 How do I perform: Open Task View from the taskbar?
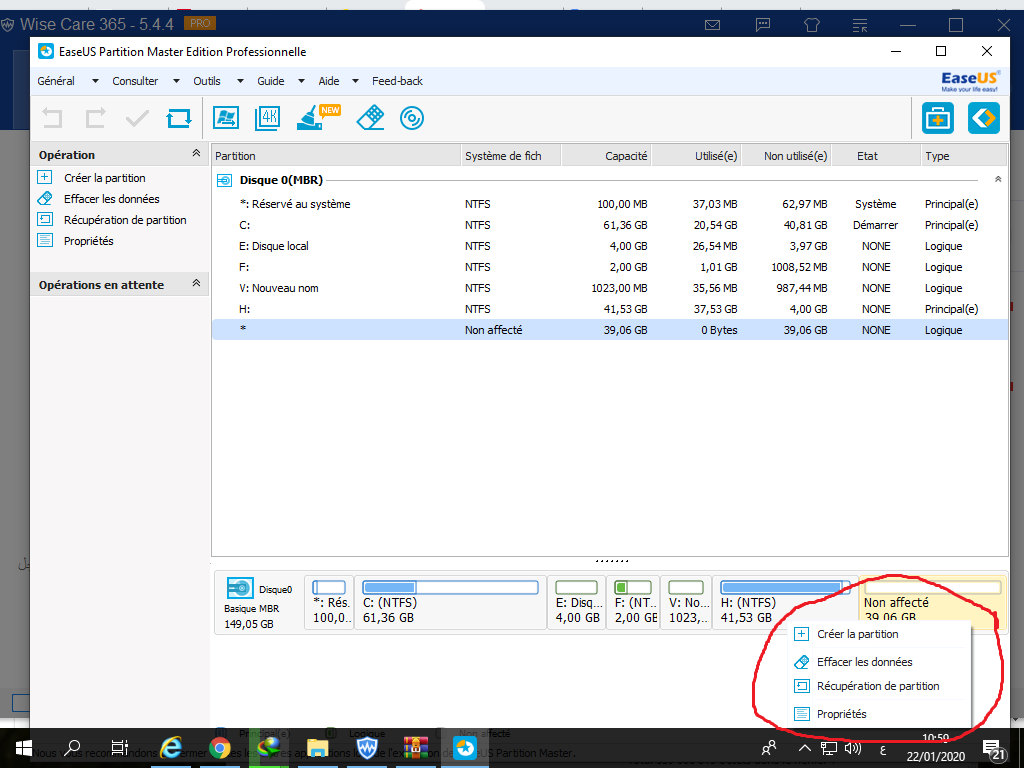pos(120,748)
